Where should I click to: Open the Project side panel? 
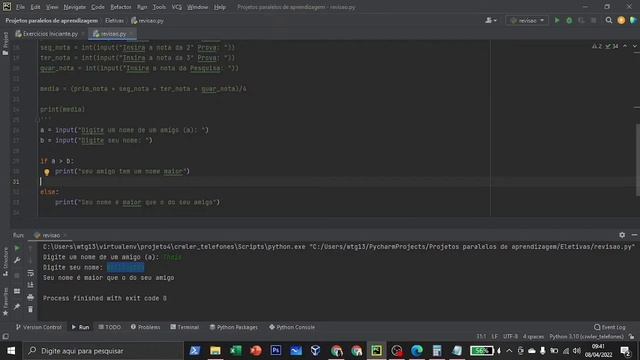coord(5,43)
